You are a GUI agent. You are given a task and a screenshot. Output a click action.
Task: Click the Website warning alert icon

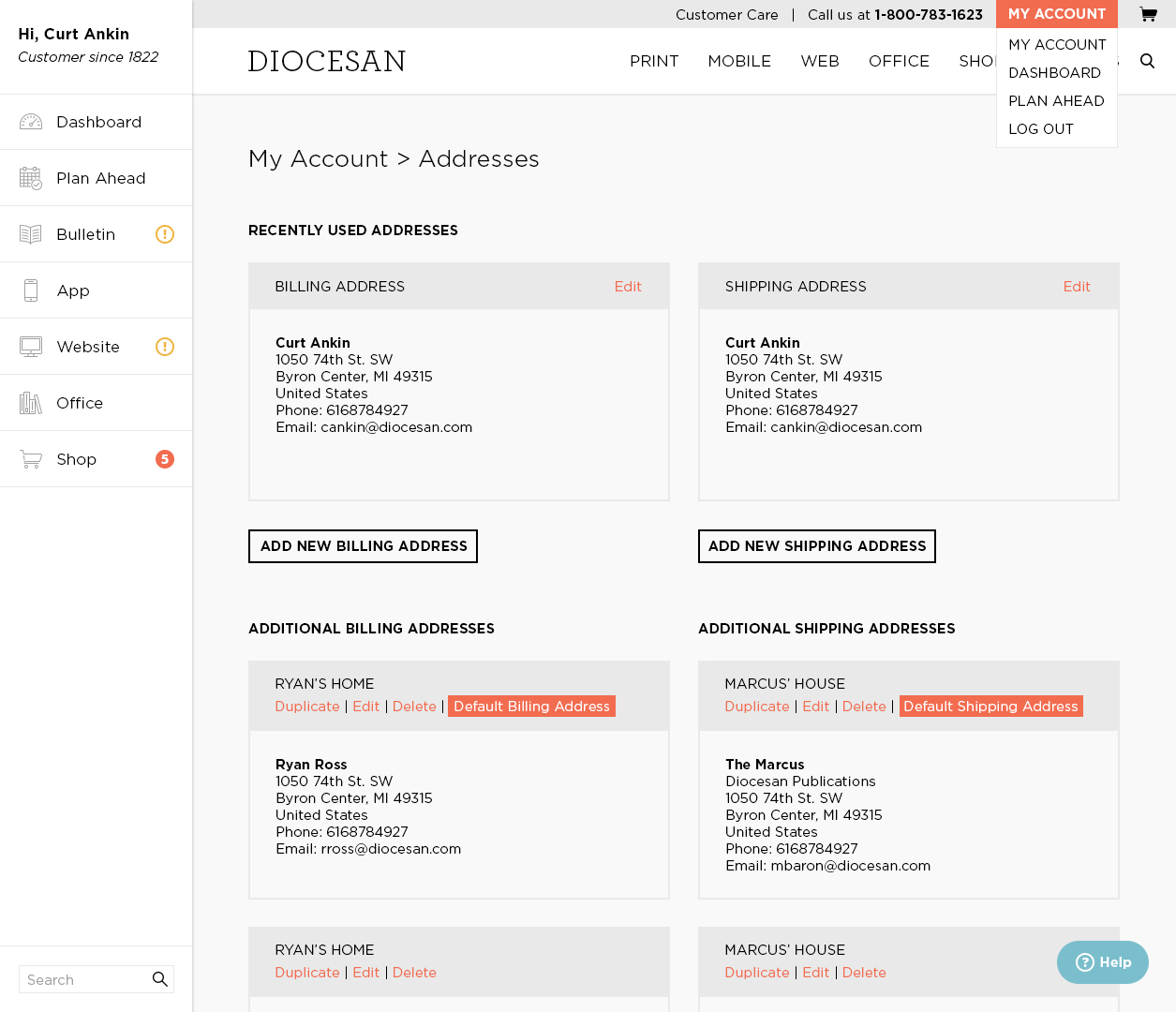pyautogui.click(x=165, y=347)
